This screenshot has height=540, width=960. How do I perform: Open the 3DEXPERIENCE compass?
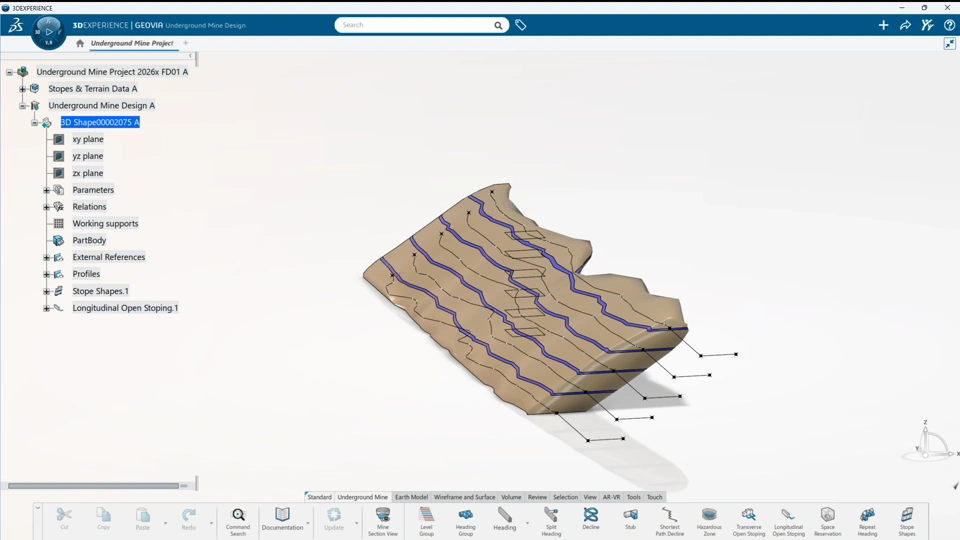tap(48, 32)
